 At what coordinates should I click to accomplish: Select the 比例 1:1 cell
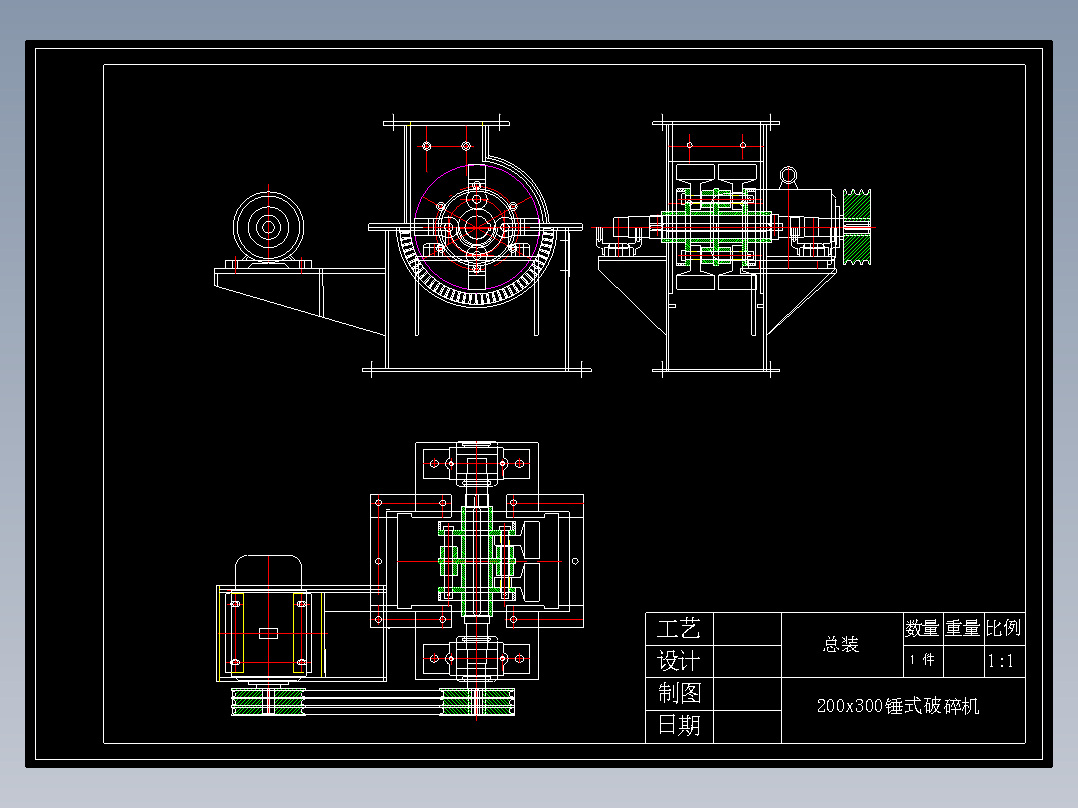(x=1000, y=658)
